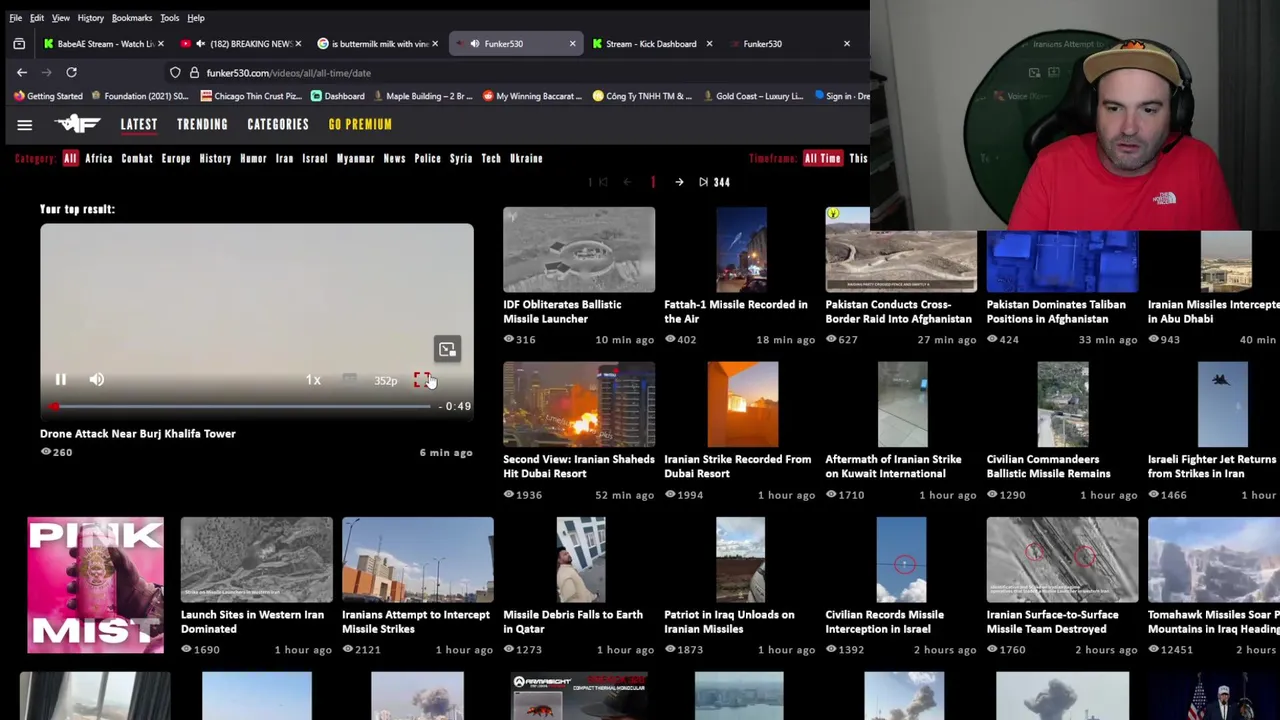Select the All category filter
The width and height of the screenshot is (1280, 720).
pyautogui.click(x=70, y=158)
